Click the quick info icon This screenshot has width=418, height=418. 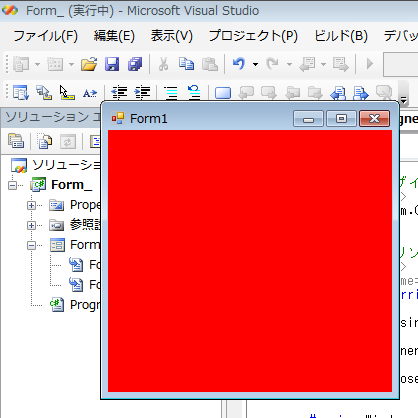(x=67, y=92)
